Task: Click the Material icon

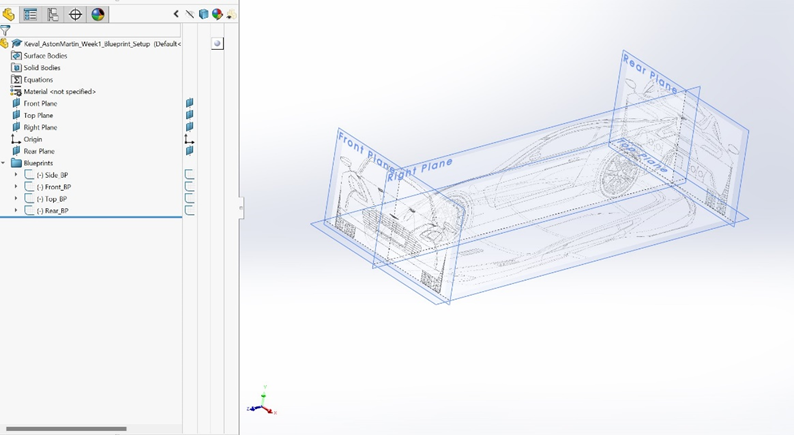Action: click(x=16, y=92)
